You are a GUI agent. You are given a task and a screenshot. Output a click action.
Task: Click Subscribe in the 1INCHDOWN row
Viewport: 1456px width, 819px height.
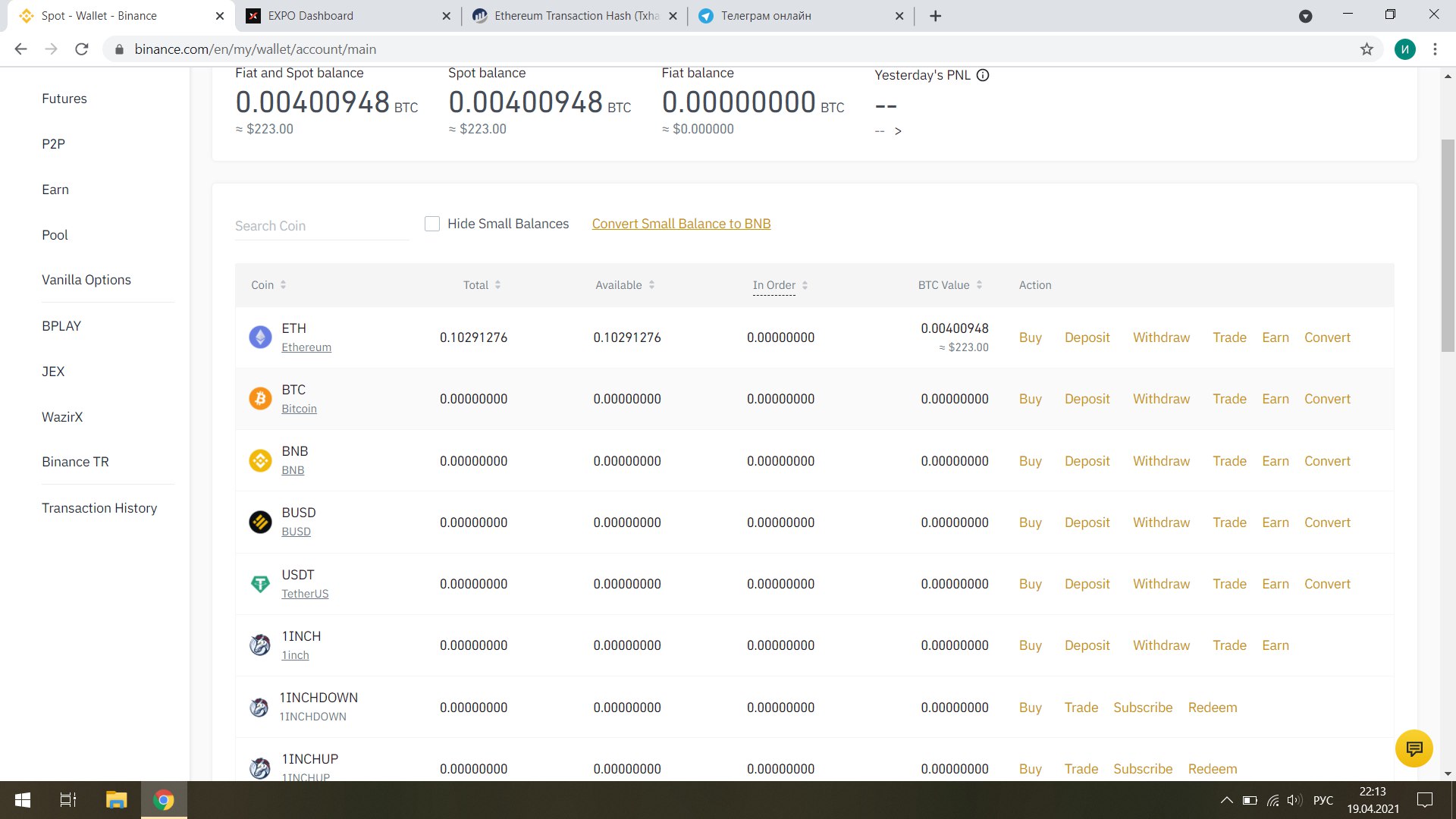click(1143, 708)
